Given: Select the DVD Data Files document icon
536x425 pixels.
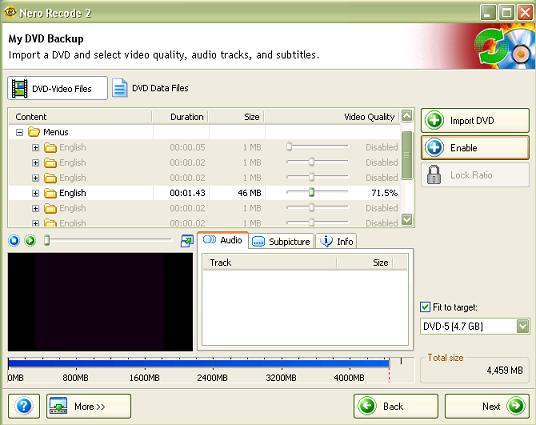Looking at the screenshot, I should (120, 88).
